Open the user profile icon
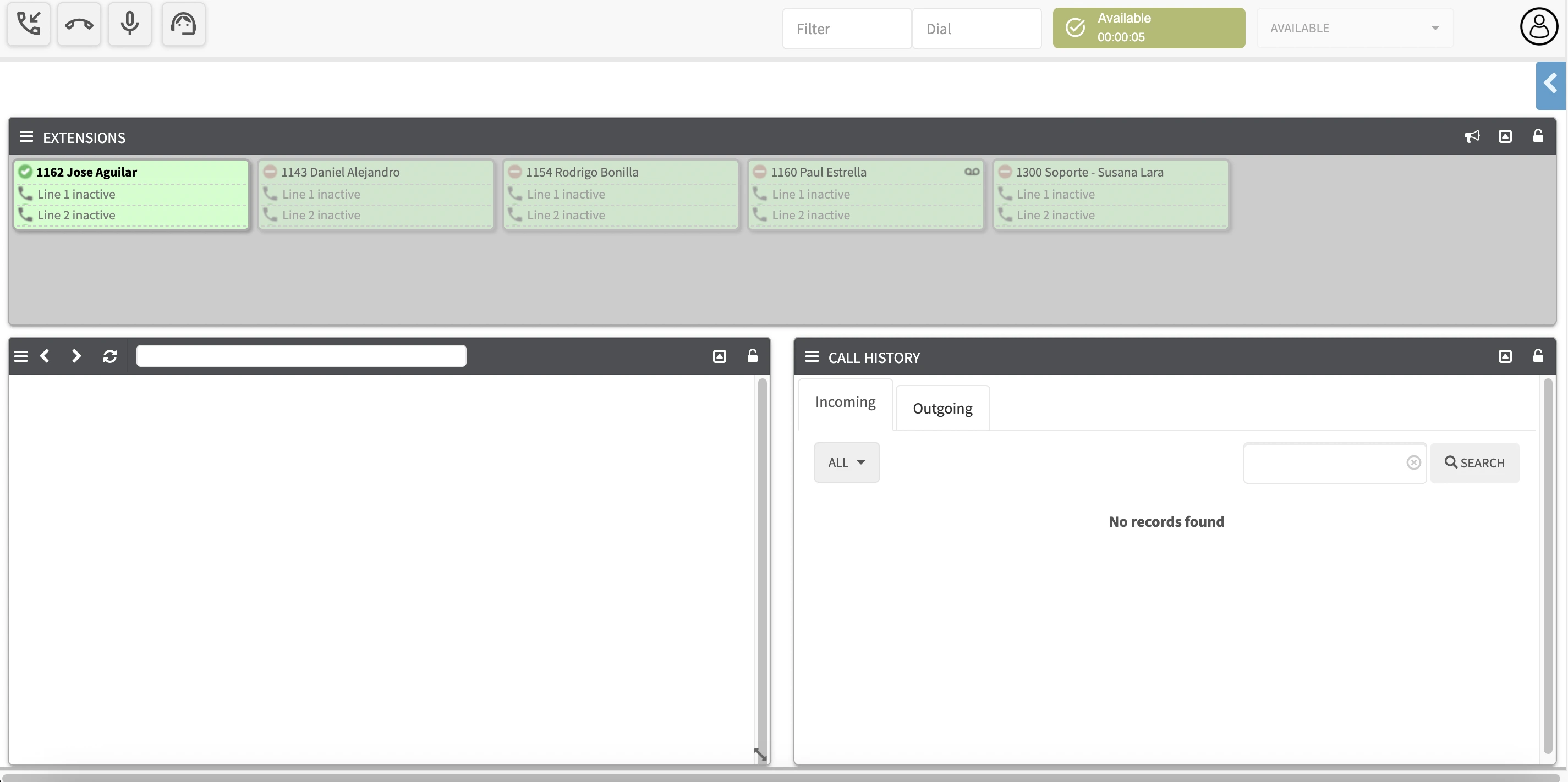 (1538, 27)
